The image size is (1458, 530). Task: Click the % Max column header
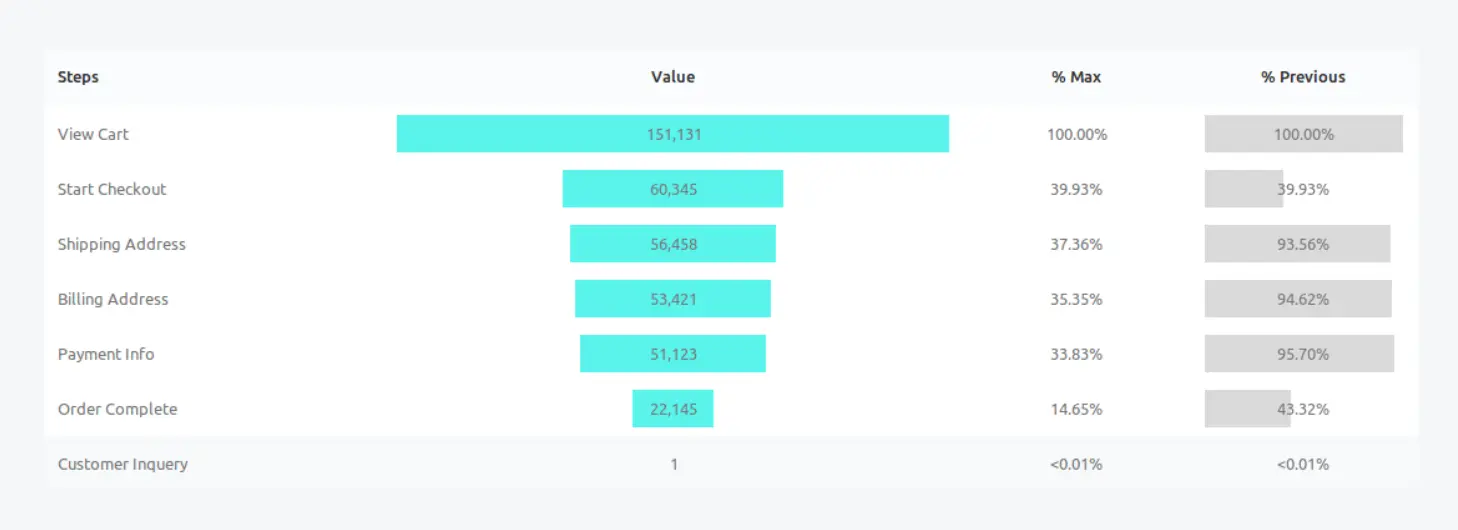1076,77
